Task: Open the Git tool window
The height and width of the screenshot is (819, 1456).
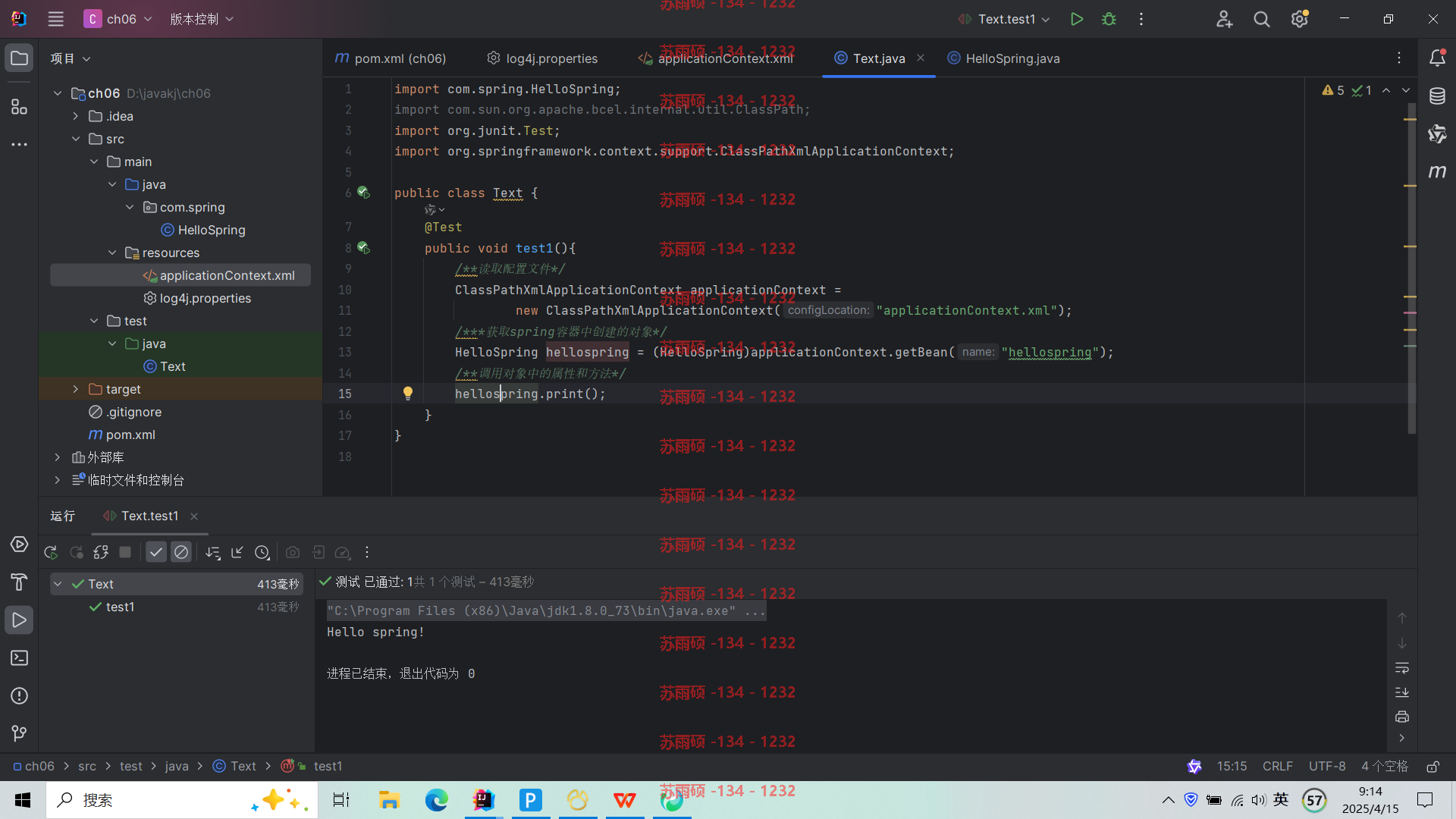Action: pos(20,733)
